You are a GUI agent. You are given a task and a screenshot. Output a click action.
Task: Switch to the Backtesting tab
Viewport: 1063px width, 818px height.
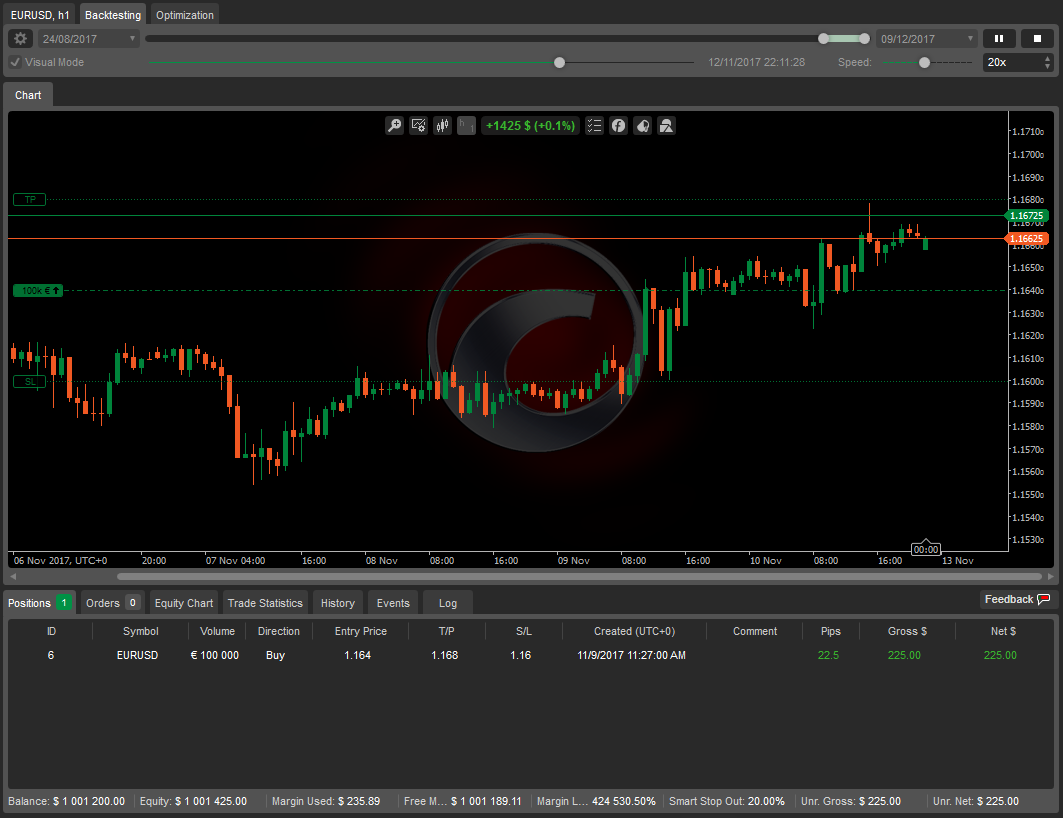[x=113, y=15]
